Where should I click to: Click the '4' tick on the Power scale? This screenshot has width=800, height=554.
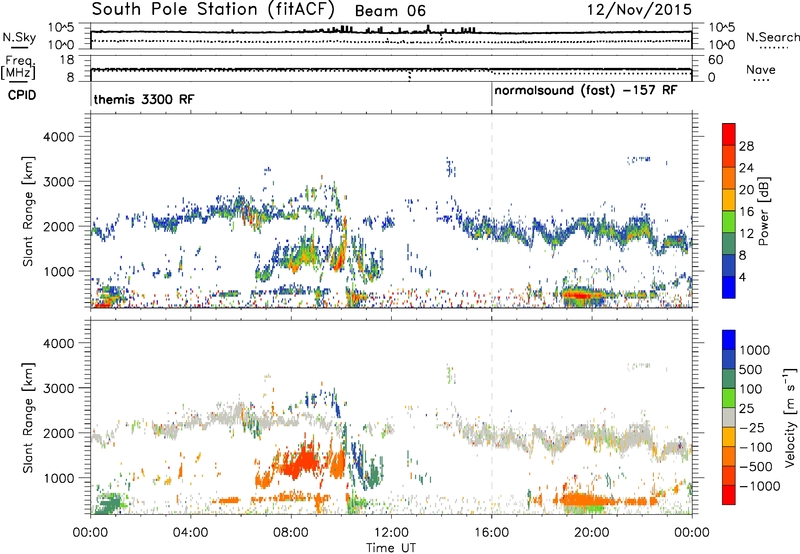tap(743, 277)
